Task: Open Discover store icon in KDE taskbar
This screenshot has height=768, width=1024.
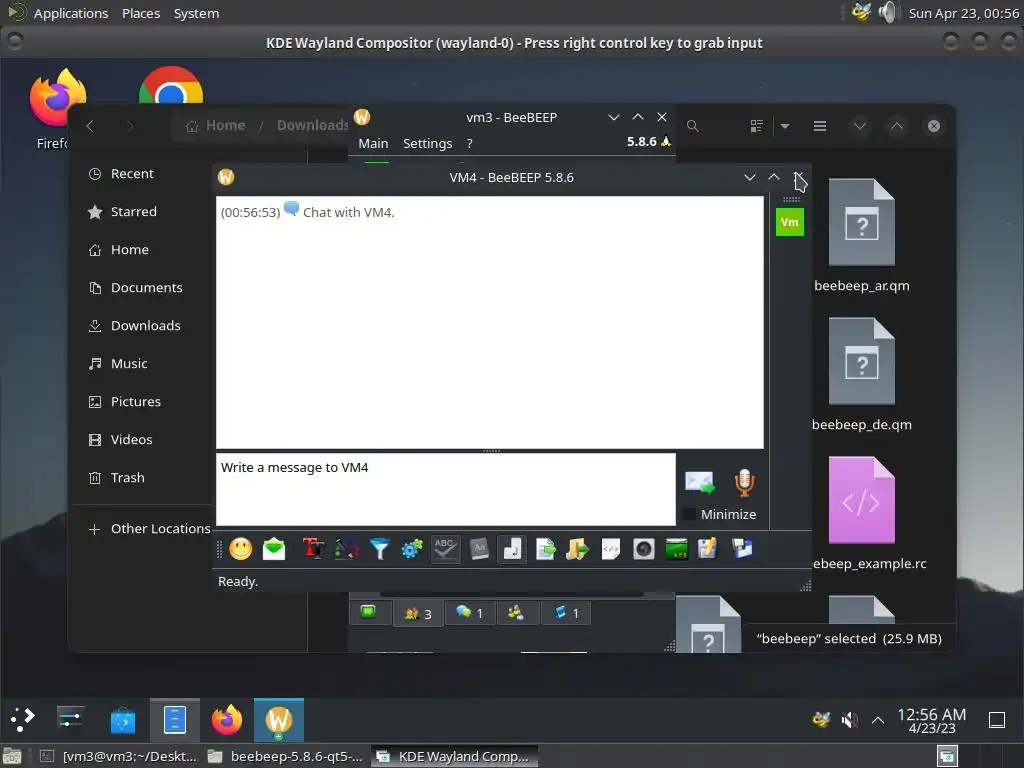Action: click(123, 720)
